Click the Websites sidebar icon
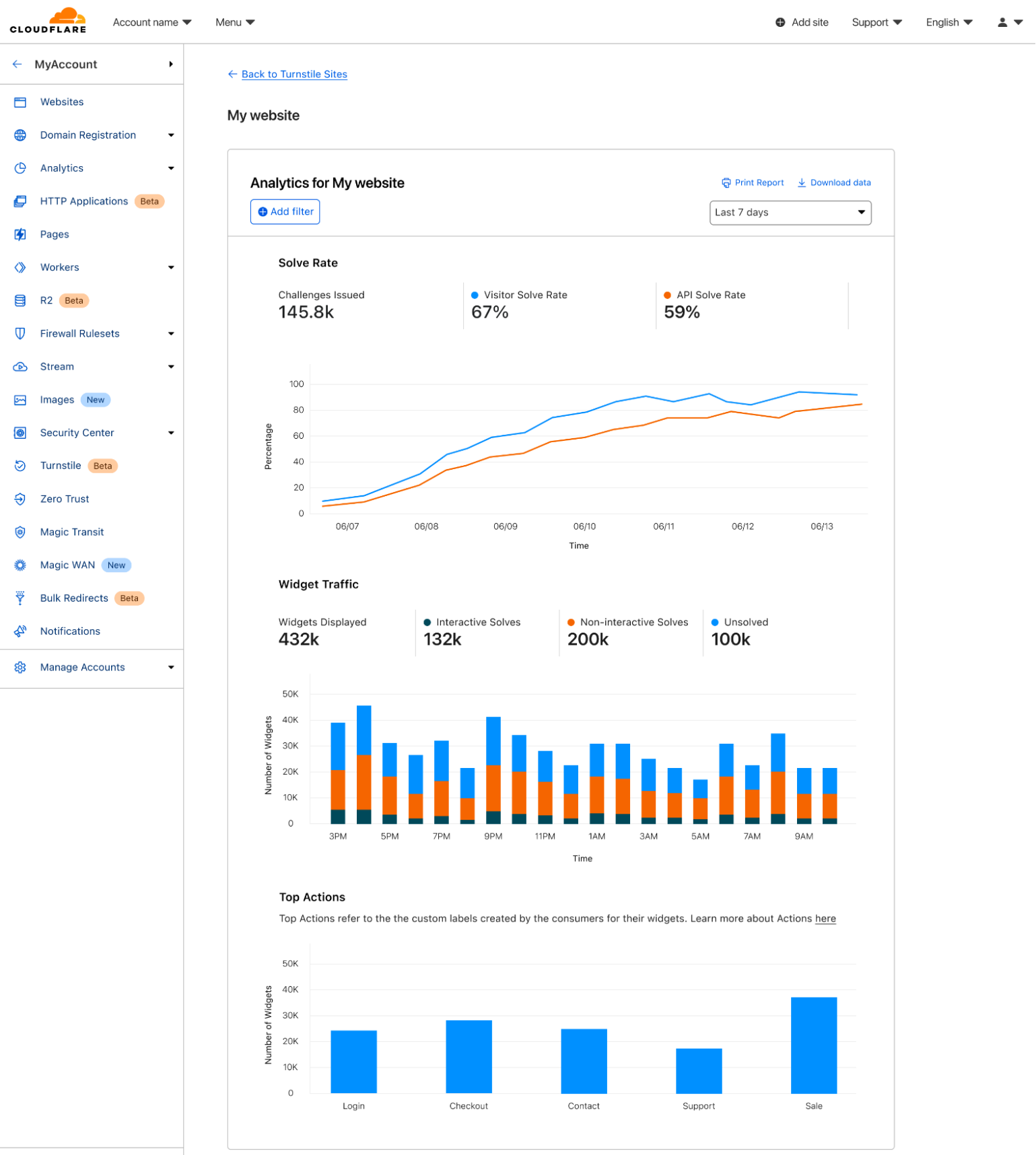Viewport: 1036px width, 1155px height. [x=20, y=102]
